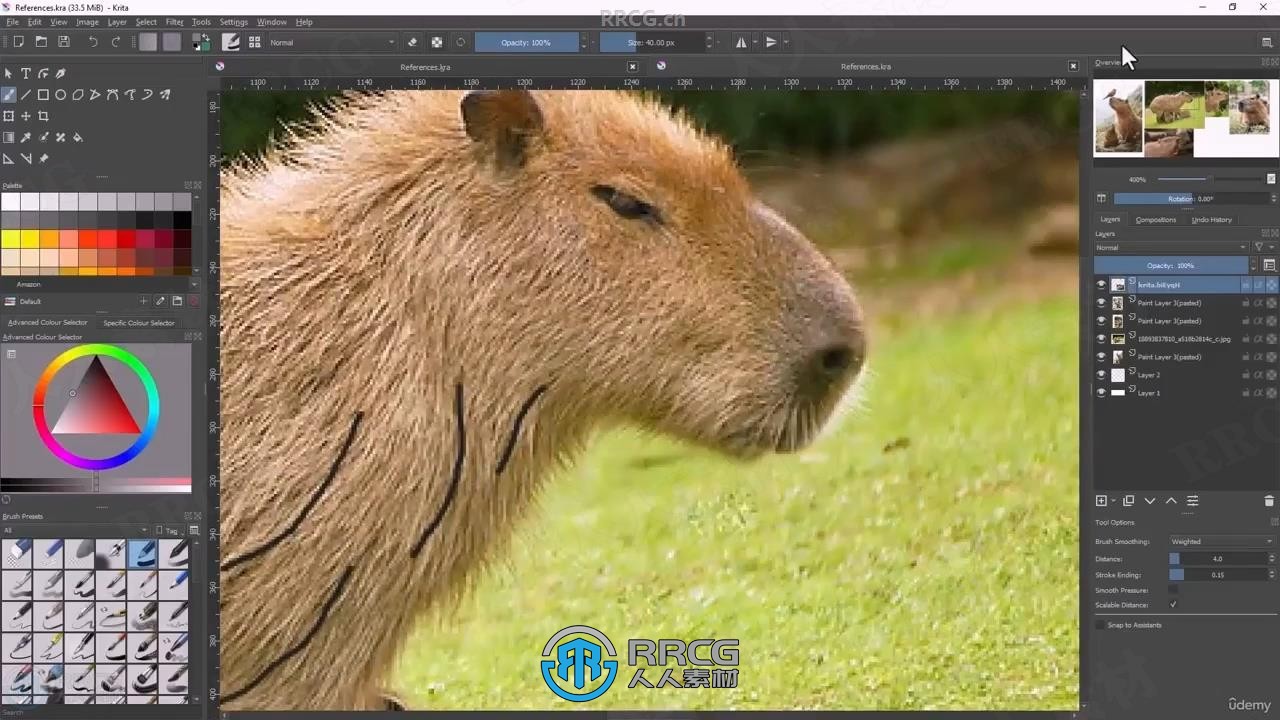The height and width of the screenshot is (720, 1280).
Task: Select the Freehand Brush tool
Action: 8,95
